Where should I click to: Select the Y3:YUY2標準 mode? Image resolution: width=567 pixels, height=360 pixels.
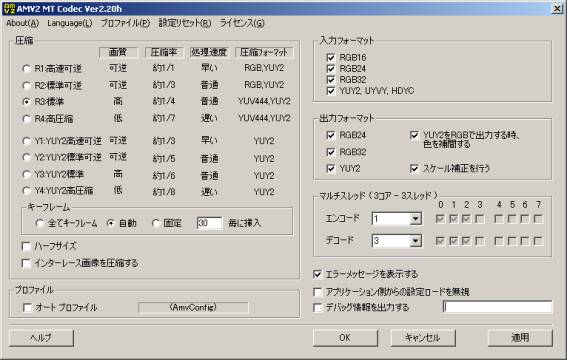point(26,174)
